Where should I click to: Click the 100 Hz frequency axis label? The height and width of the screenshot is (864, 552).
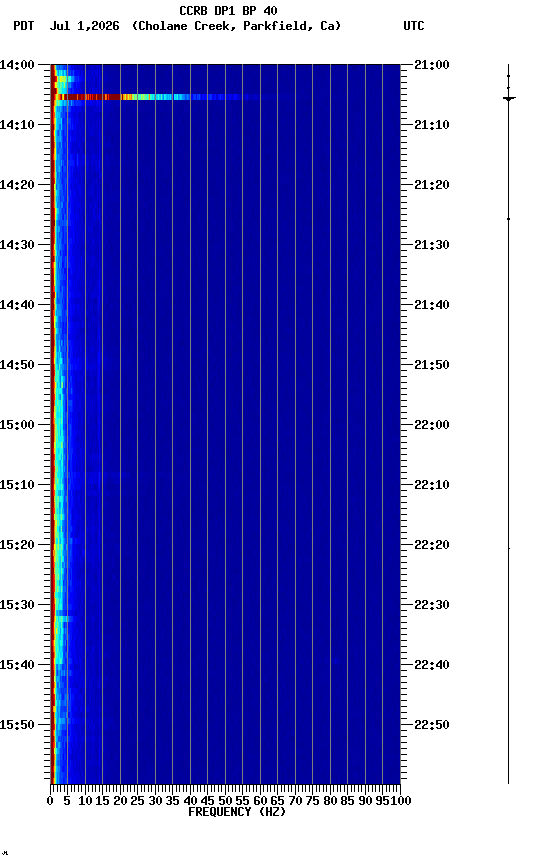tap(401, 801)
